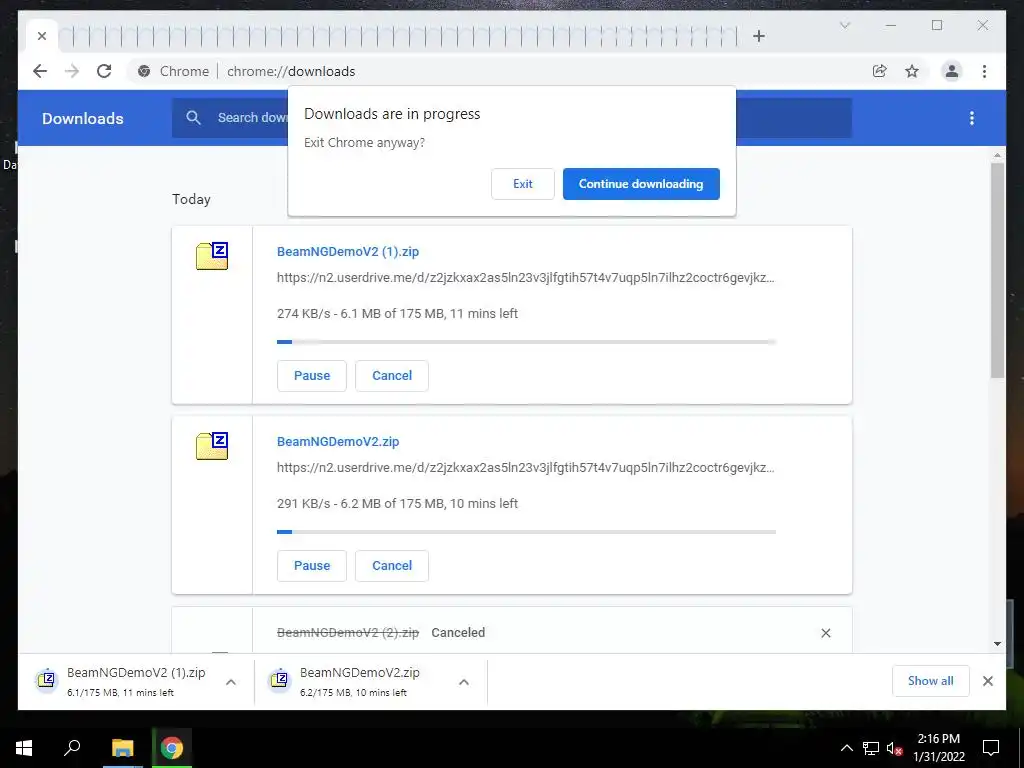The image size is (1024, 768).
Task: Cancel the BeamNGDemoV2.zip download
Action: (x=392, y=566)
